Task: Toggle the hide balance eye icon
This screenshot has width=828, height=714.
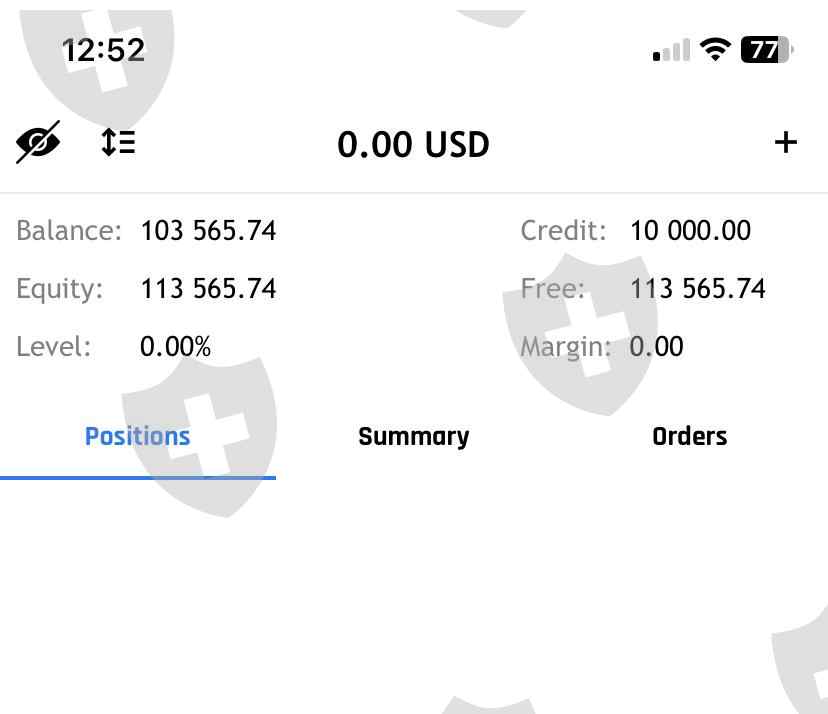Action: 38,142
